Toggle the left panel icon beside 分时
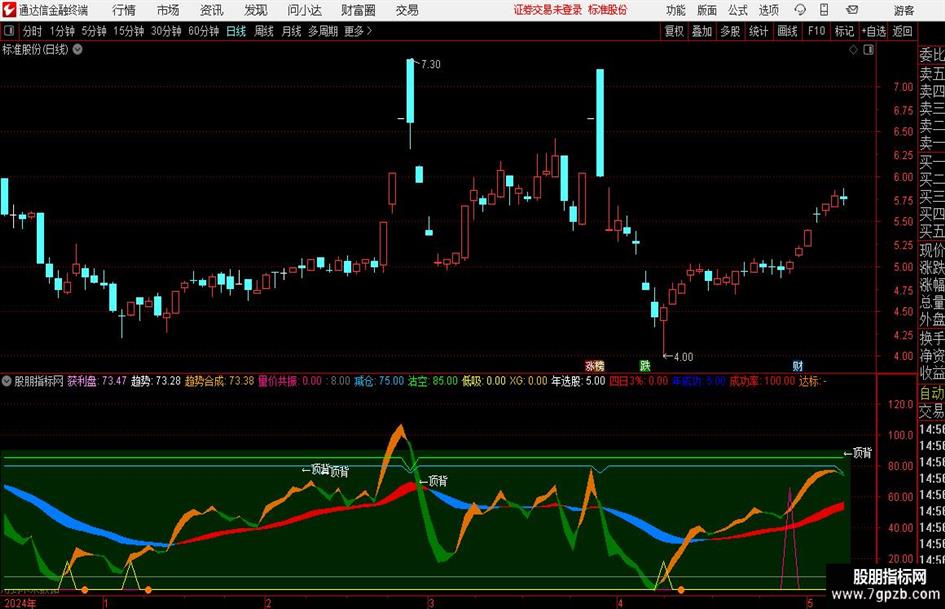This screenshot has width=945, height=609. 9,31
